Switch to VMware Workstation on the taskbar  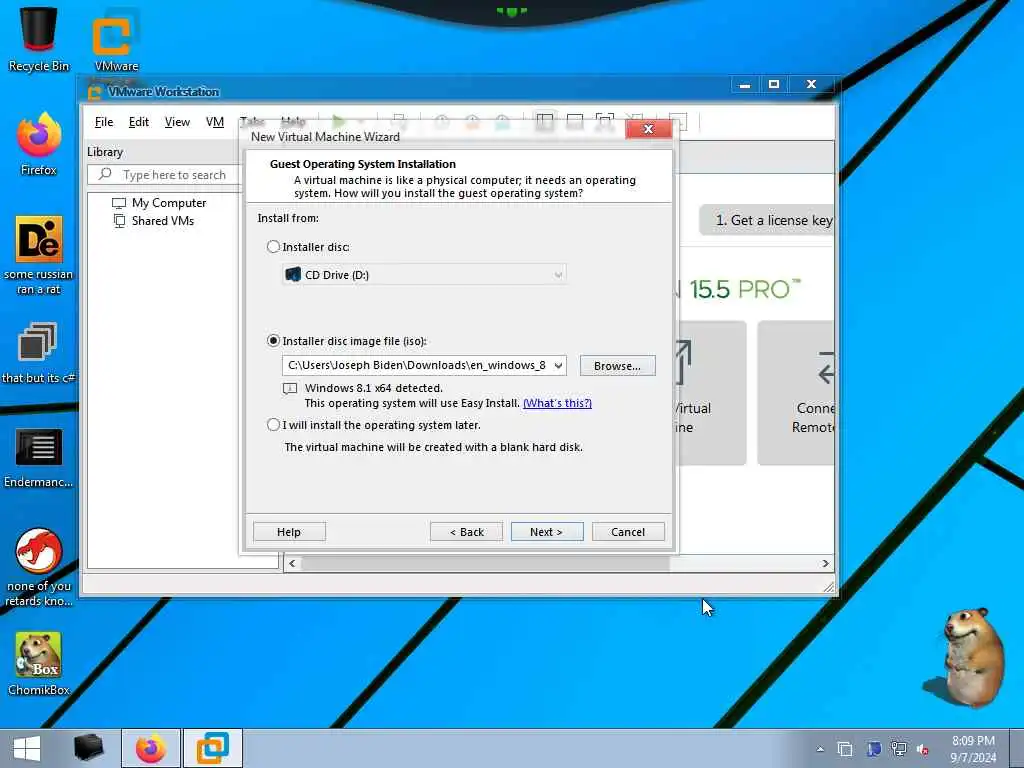(x=213, y=748)
